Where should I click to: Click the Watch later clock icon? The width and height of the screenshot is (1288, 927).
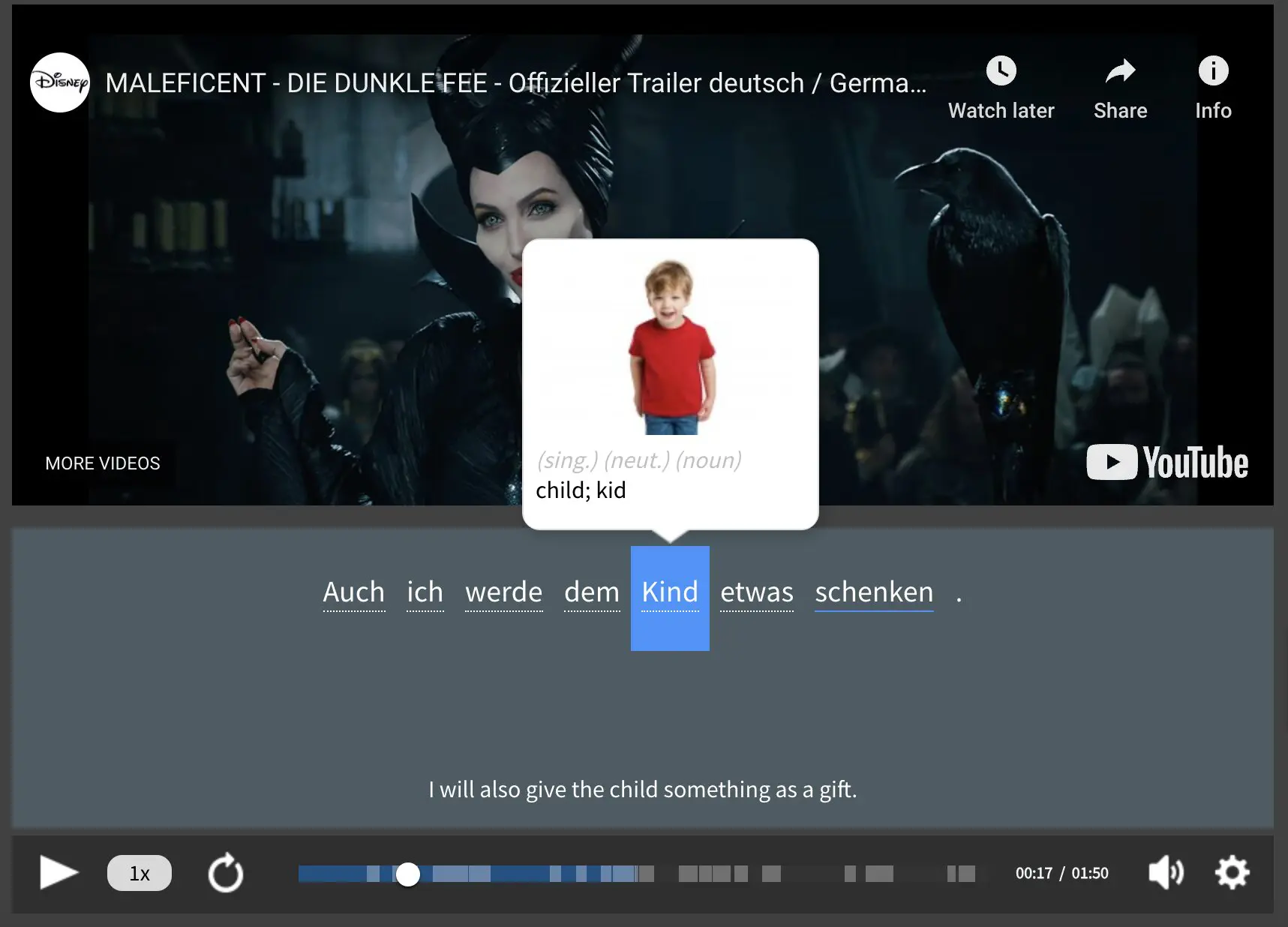tap(1001, 72)
